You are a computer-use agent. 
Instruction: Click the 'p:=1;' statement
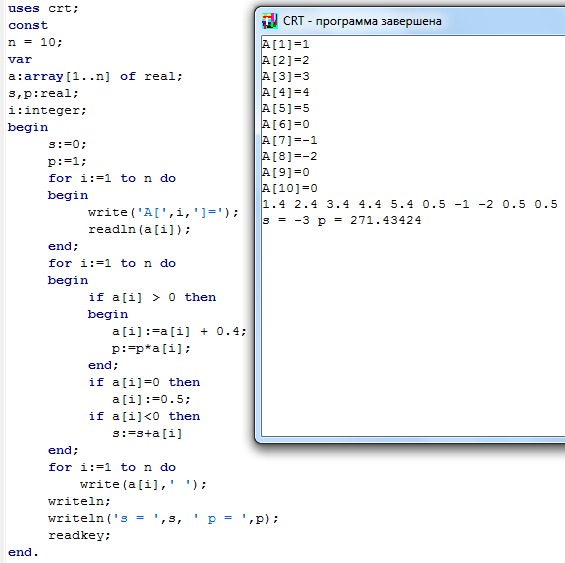pos(67,161)
